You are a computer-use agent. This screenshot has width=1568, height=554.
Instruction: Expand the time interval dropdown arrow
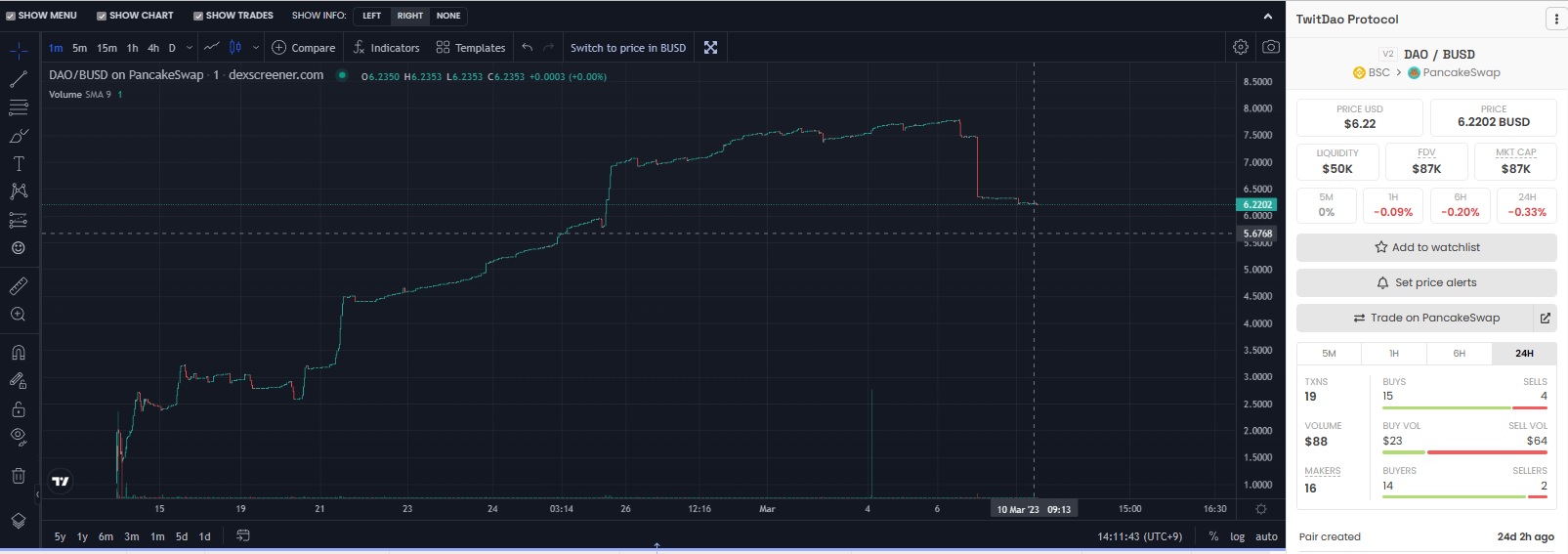tap(190, 47)
